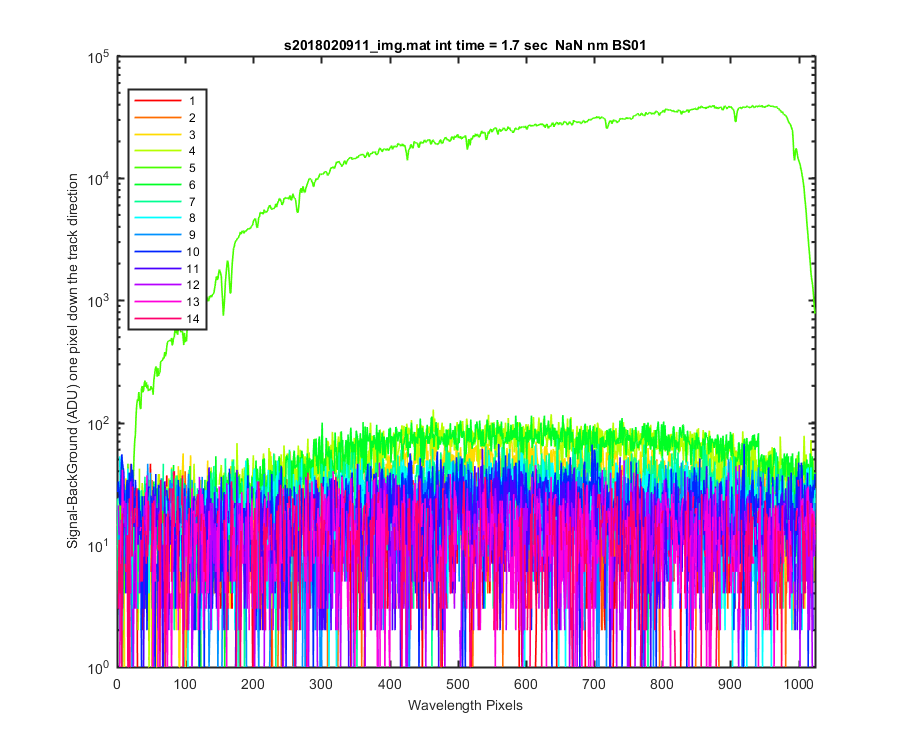Select the x-axis label "Wavelength Pixels"
Screen dimensions: 900x750
point(465,705)
